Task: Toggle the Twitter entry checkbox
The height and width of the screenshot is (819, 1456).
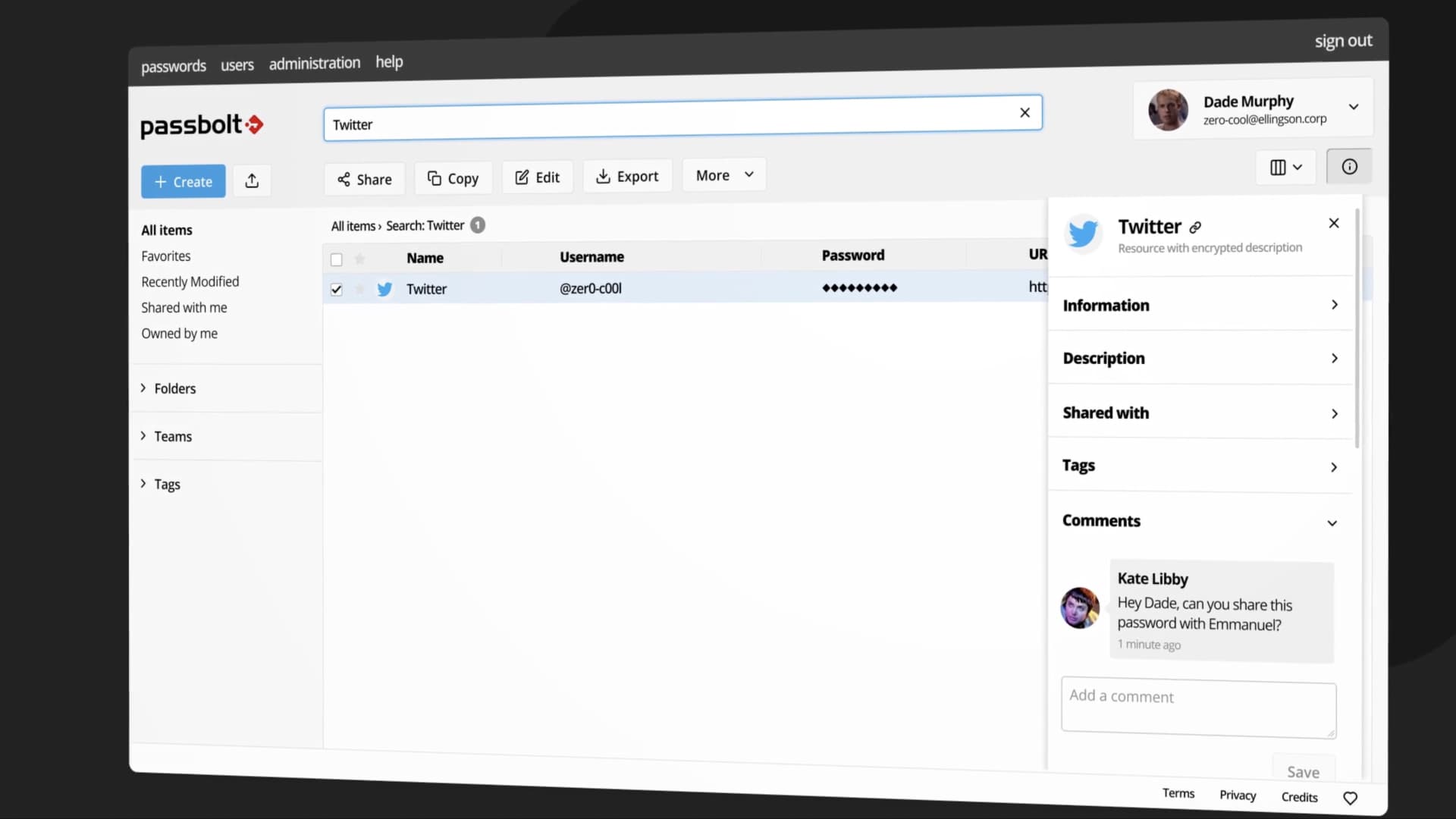Action: click(336, 289)
